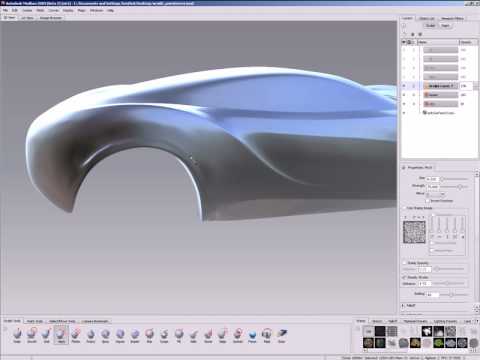This screenshot has height=360, width=480.
Task: Open the File menu
Action: pyautogui.click(x=6, y=11)
